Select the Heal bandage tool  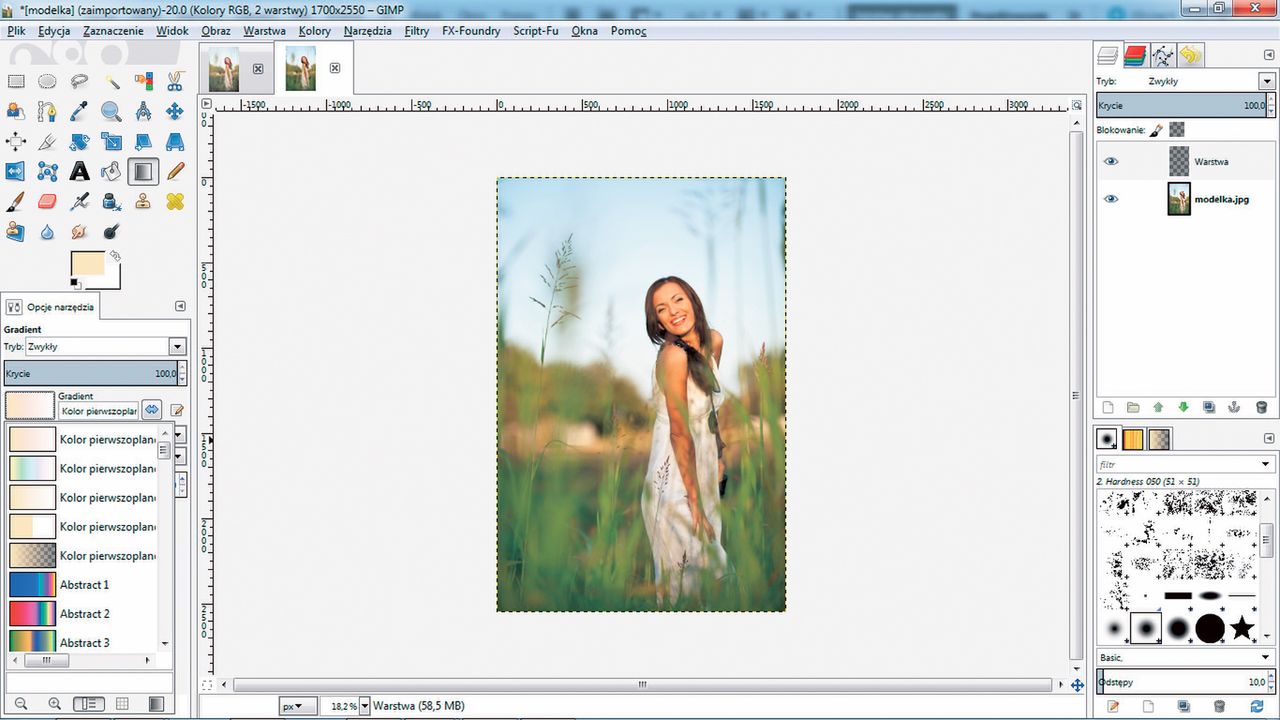point(175,202)
